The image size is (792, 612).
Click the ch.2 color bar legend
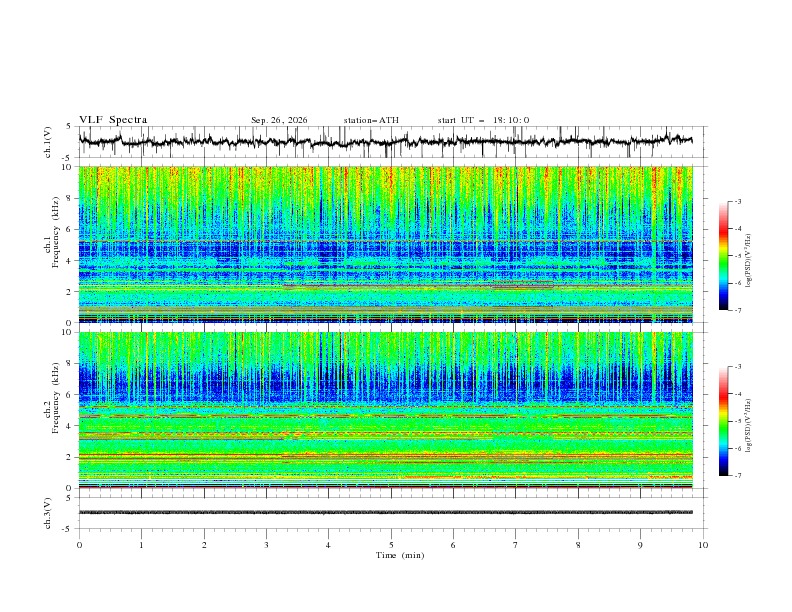click(723, 421)
